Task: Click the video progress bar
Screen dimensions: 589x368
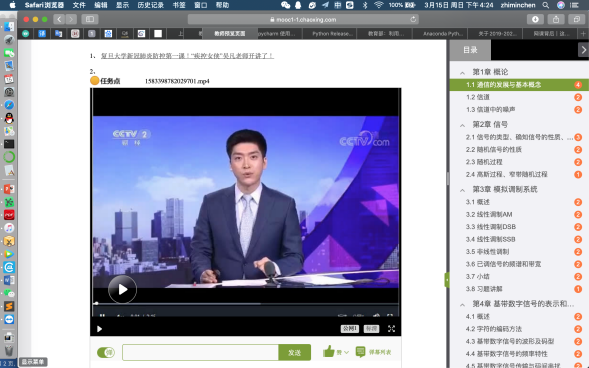Action: coord(246,303)
